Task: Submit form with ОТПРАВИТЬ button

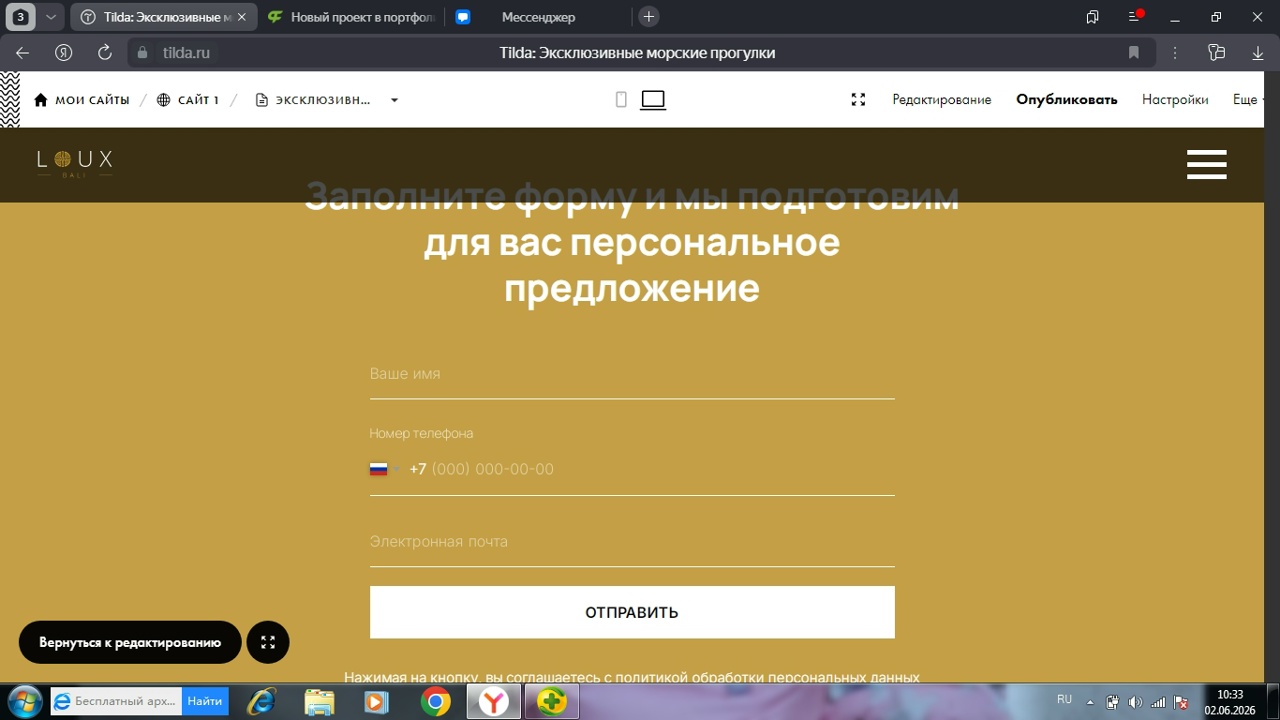Action: click(632, 612)
